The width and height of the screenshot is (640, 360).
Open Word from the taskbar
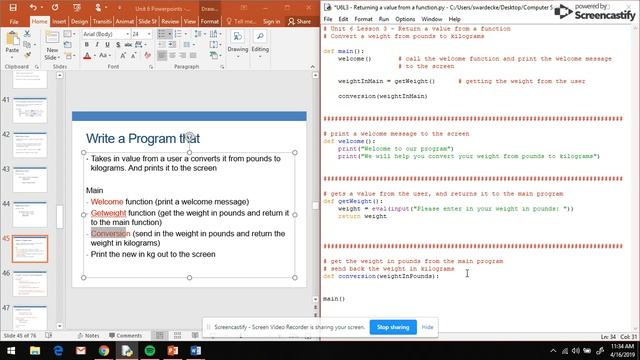pos(196,351)
